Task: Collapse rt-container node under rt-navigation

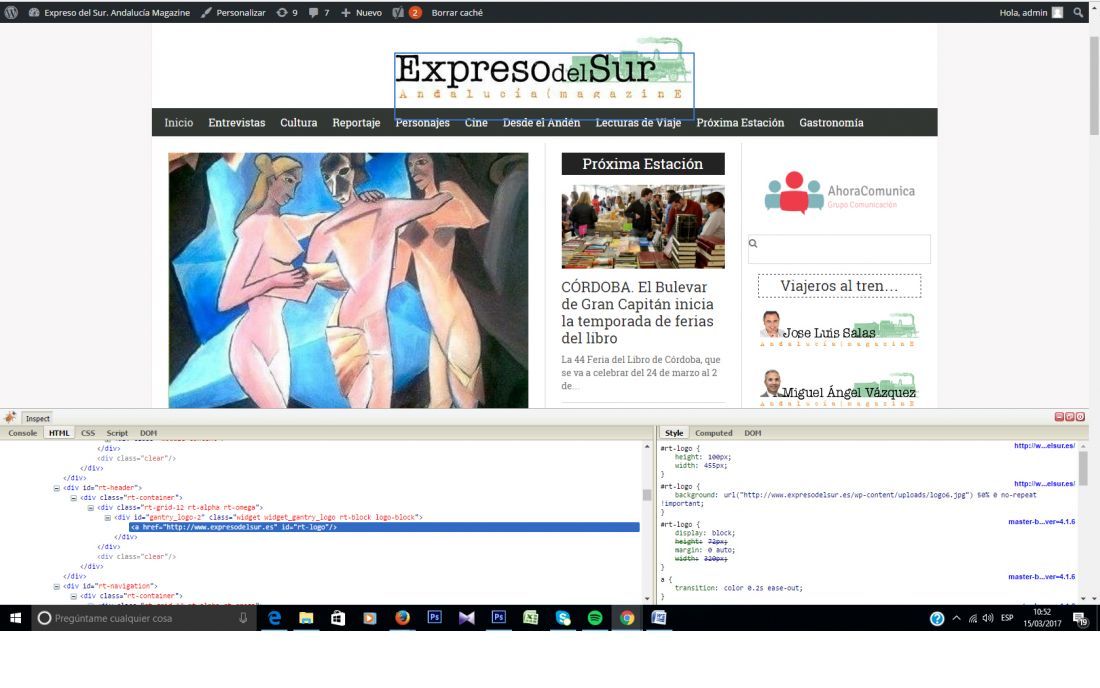Action: pyautogui.click(x=74, y=596)
